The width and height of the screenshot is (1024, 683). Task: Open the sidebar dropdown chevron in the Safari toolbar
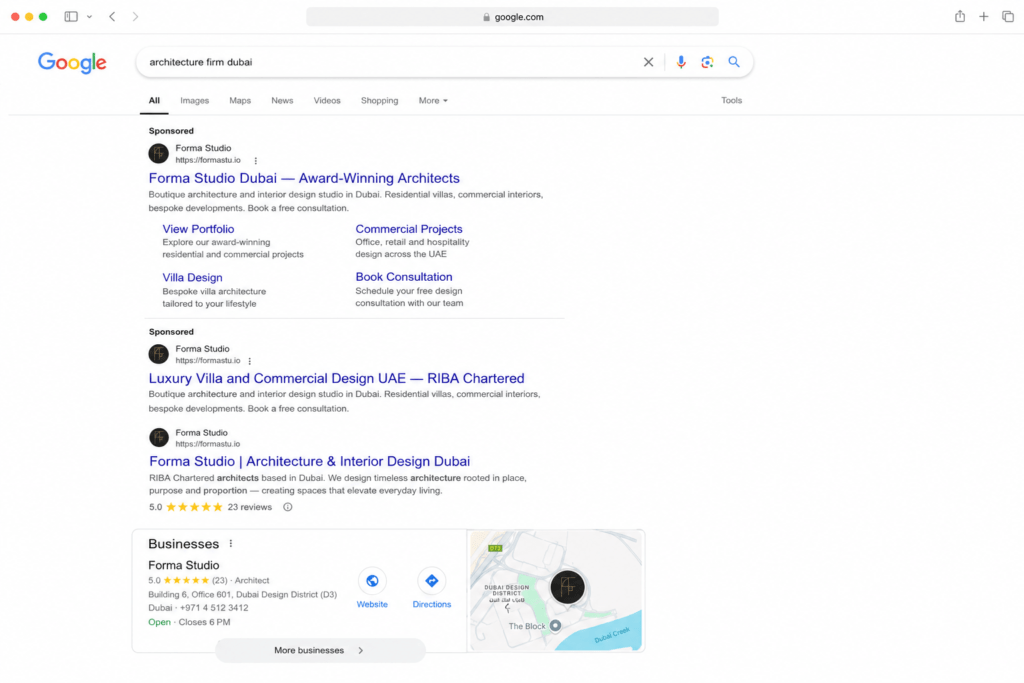(x=89, y=16)
